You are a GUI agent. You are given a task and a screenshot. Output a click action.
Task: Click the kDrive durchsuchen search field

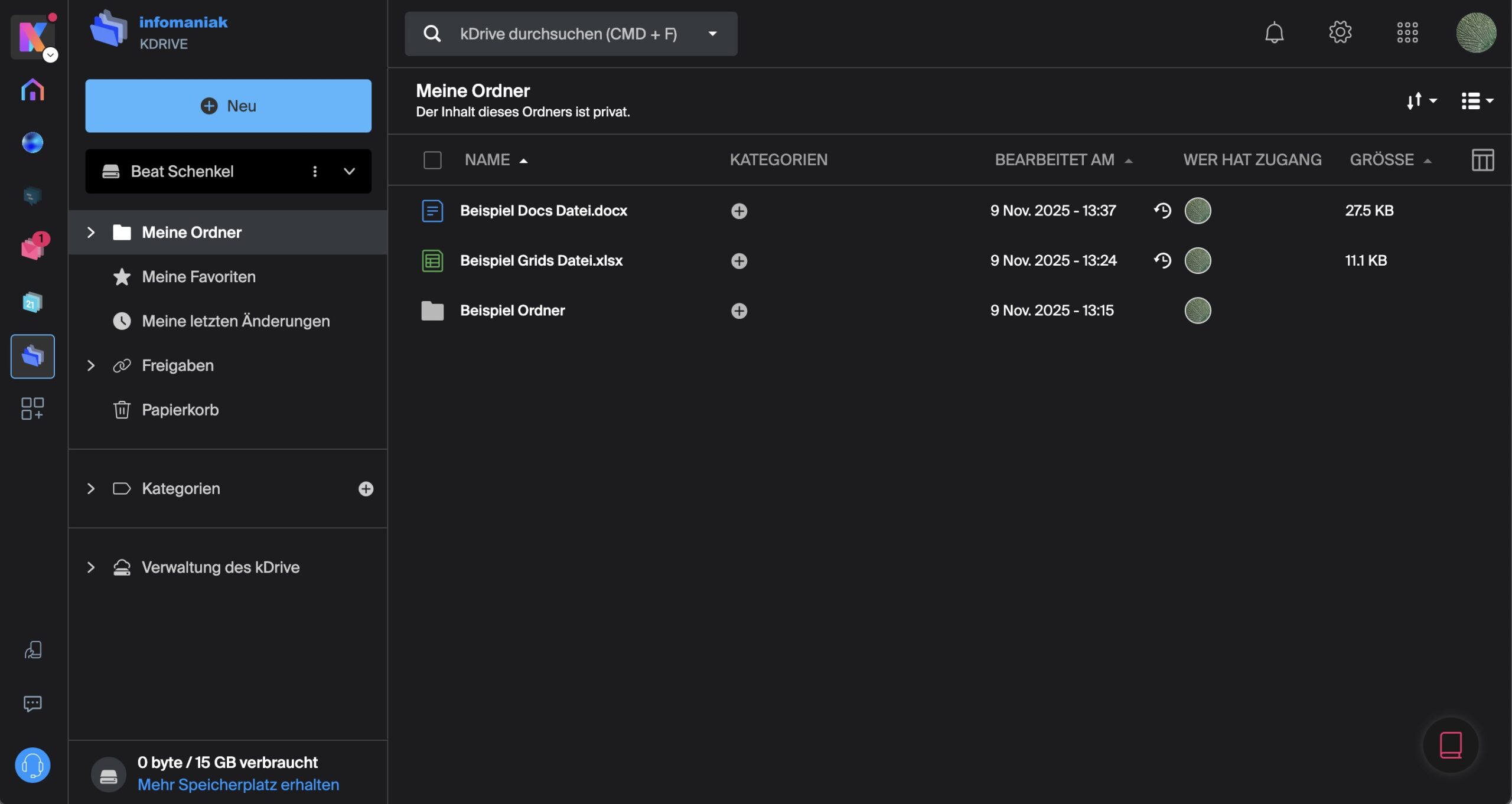(567, 34)
